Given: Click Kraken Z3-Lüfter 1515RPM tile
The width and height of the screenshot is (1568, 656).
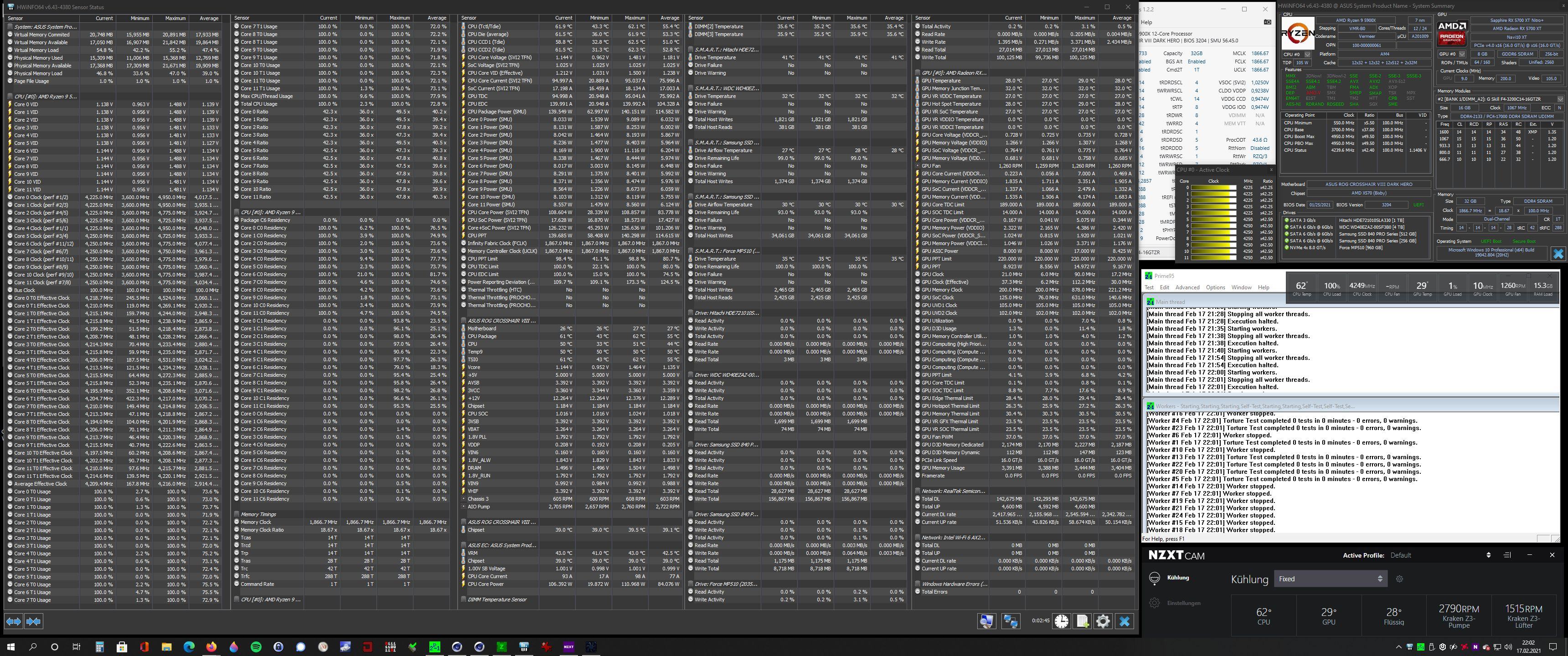Looking at the screenshot, I should tap(1524, 616).
